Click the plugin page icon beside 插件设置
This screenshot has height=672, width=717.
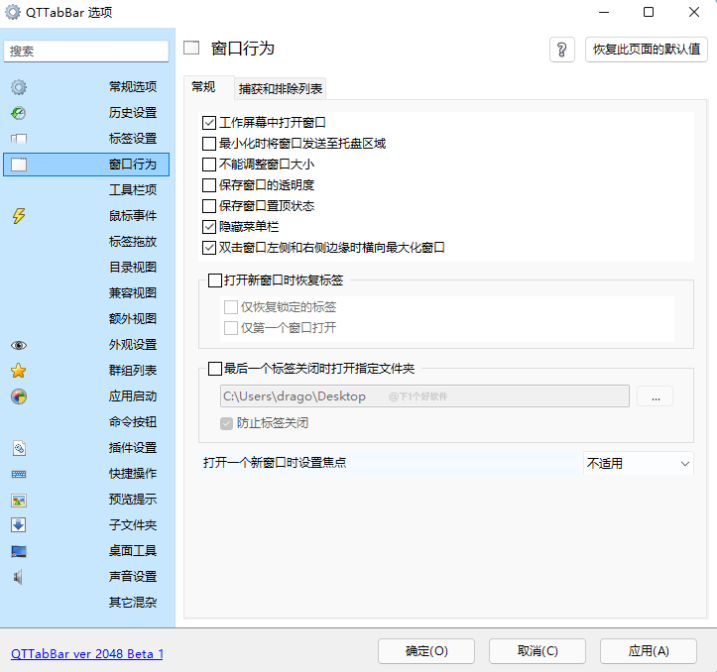[19, 448]
